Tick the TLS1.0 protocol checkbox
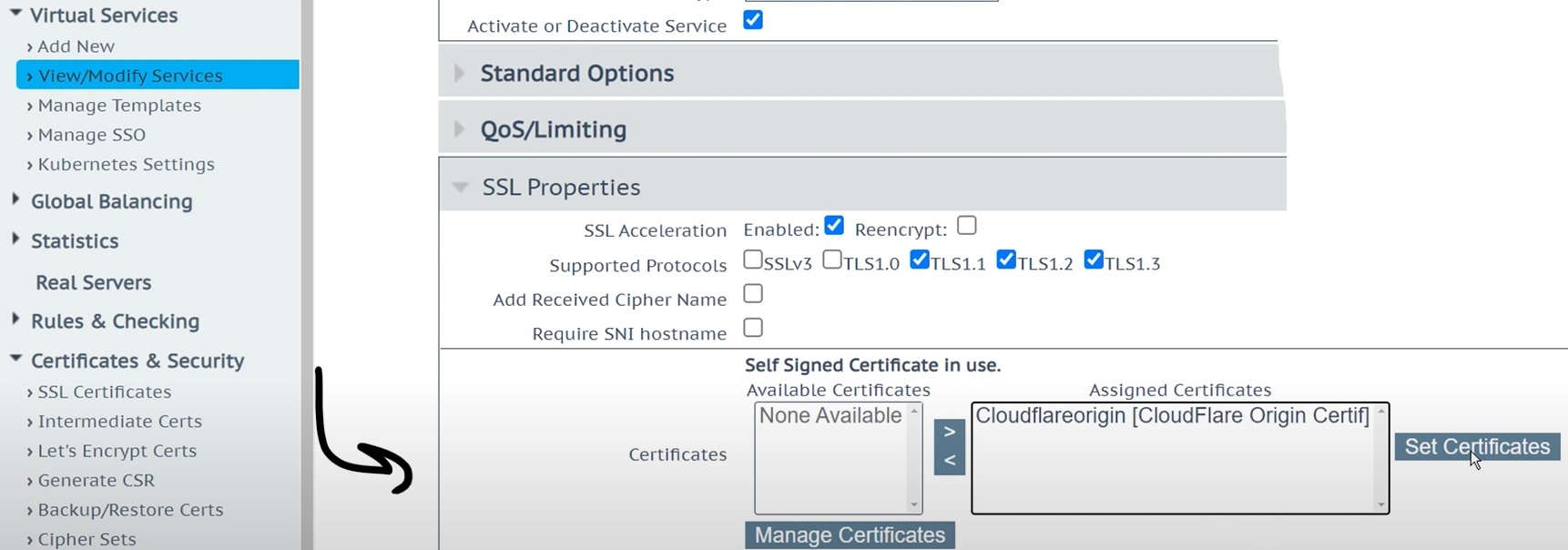The image size is (1568, 550). (x=832, y=260)
